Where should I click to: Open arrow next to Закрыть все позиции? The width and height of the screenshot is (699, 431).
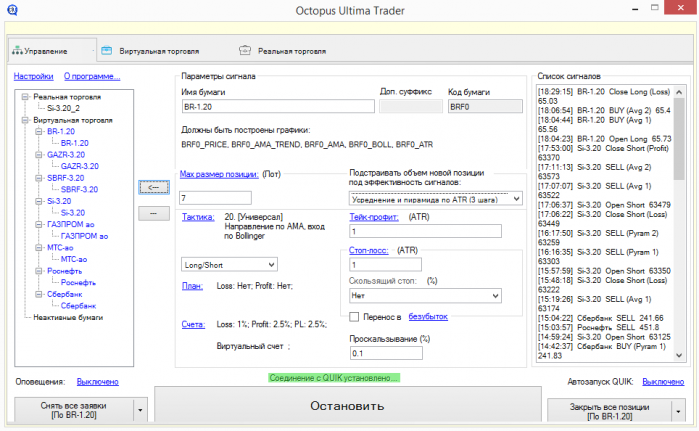coord(678,411)
